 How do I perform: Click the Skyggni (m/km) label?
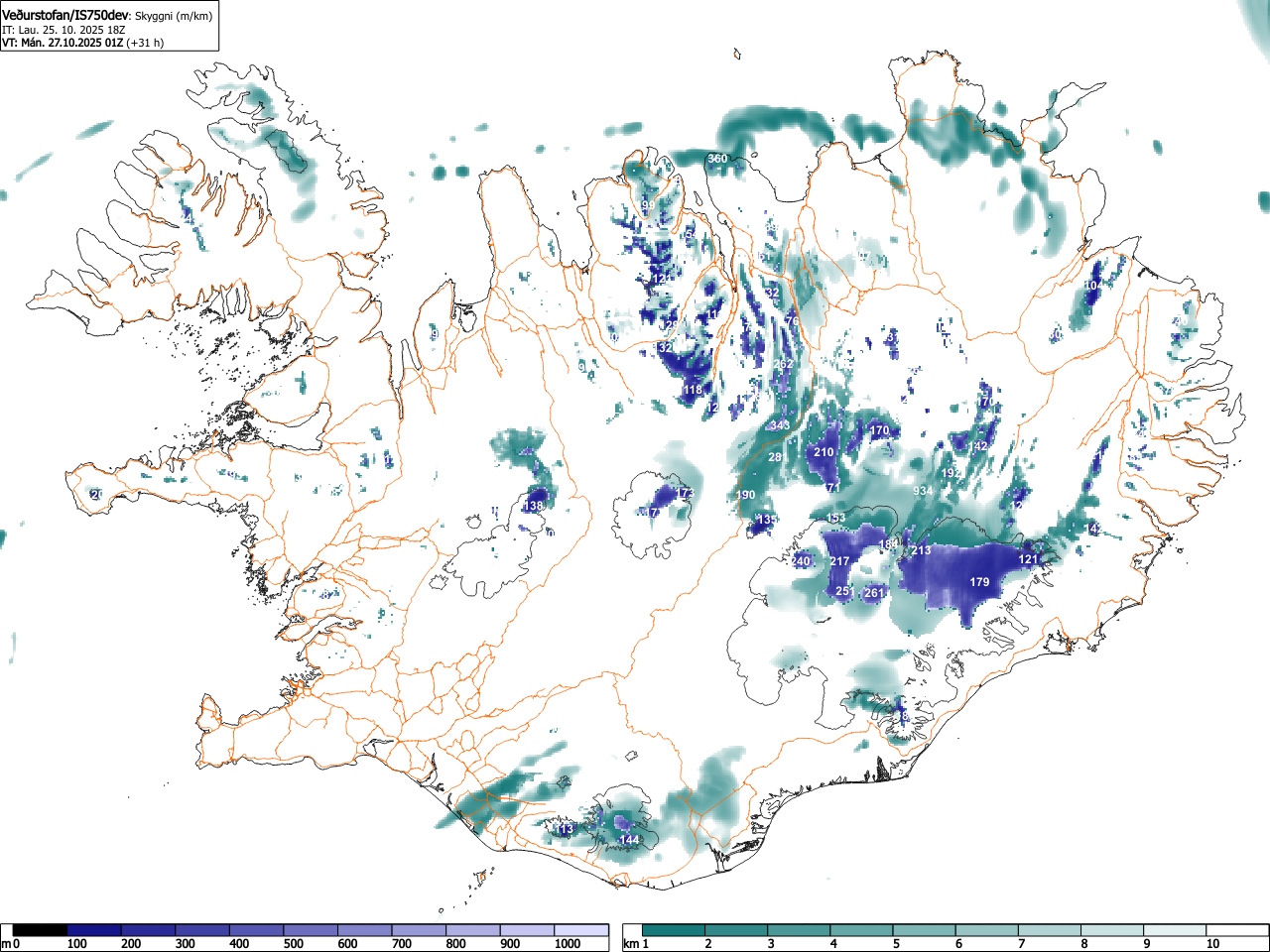pos(174,17)
